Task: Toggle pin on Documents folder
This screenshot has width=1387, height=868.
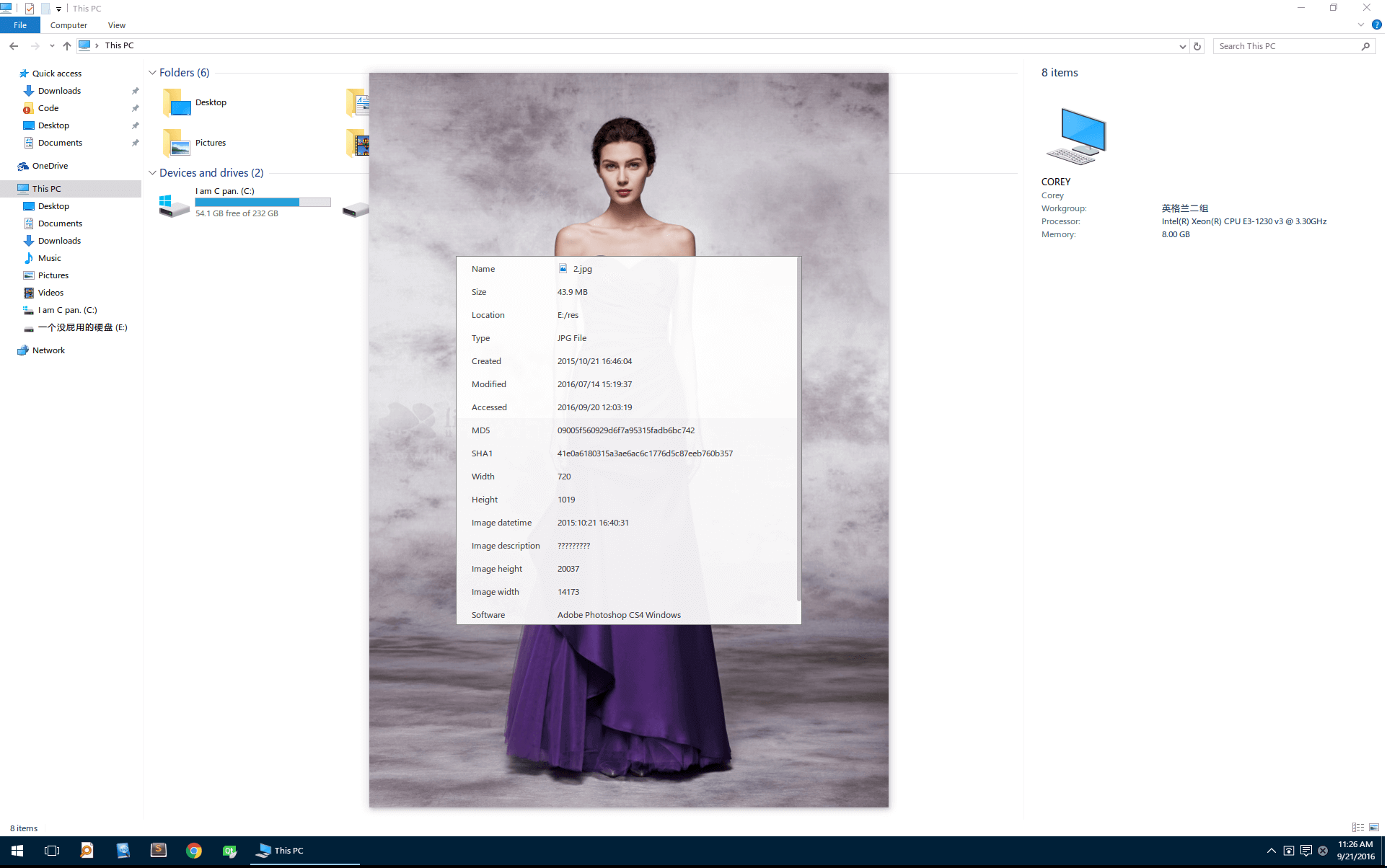Action: tap(135, 142)
